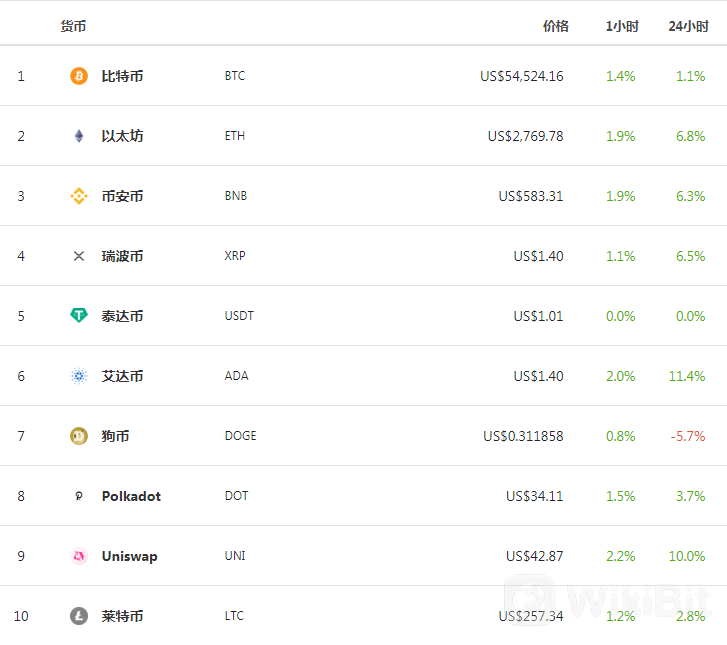Sort by 1小时 column header

[x=621, y=26]
